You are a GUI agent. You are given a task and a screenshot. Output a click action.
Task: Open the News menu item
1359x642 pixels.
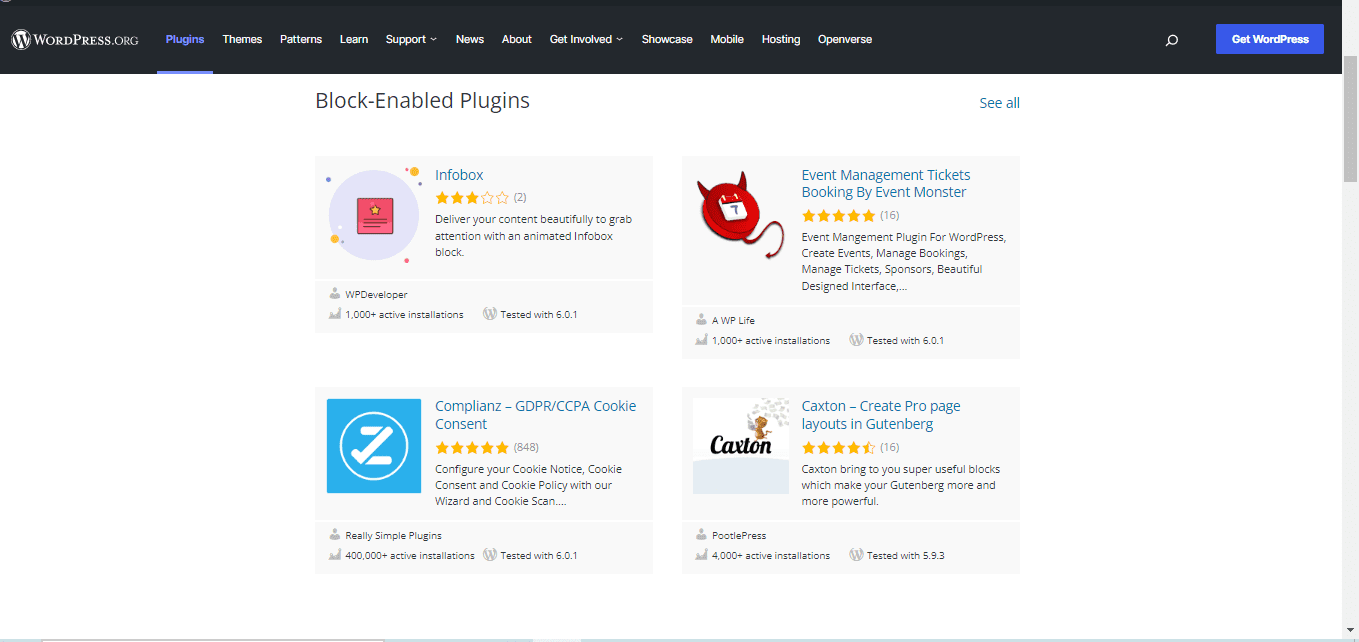coord(470,40)
